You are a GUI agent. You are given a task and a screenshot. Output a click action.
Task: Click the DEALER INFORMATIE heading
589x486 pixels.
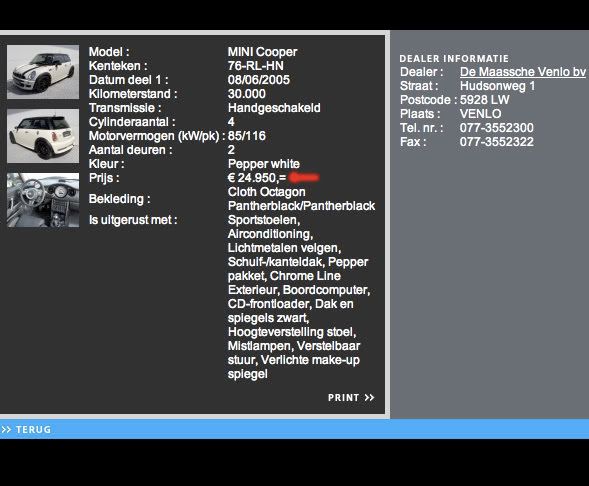pos(454,59)
